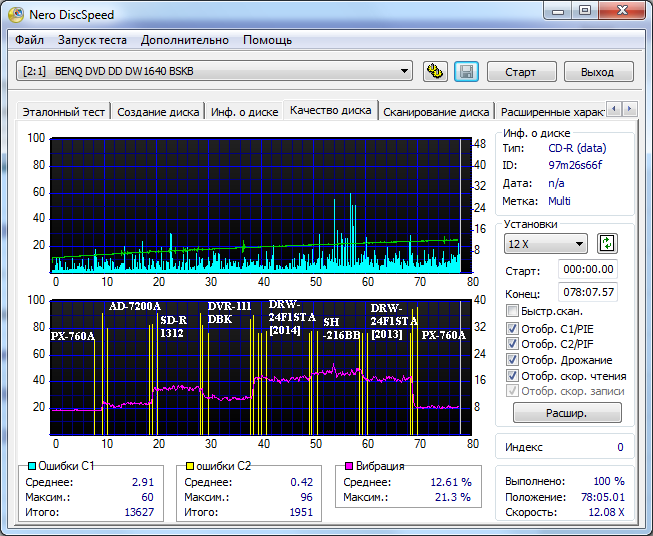The image size is (653, 536).
Task: Click the magenta Вибрация legend square
Action: click(349, 466)
